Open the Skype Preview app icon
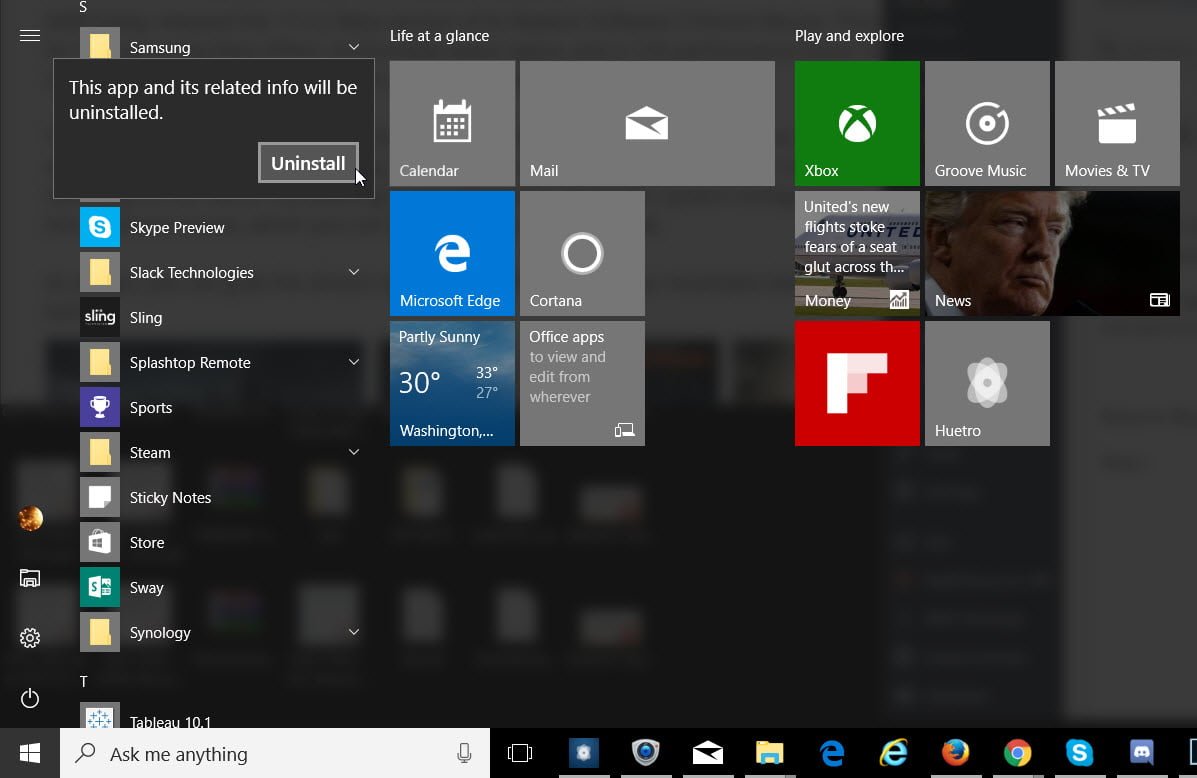Image resolution: width=1197 pixels, height=778 pixels. (100, 227)
